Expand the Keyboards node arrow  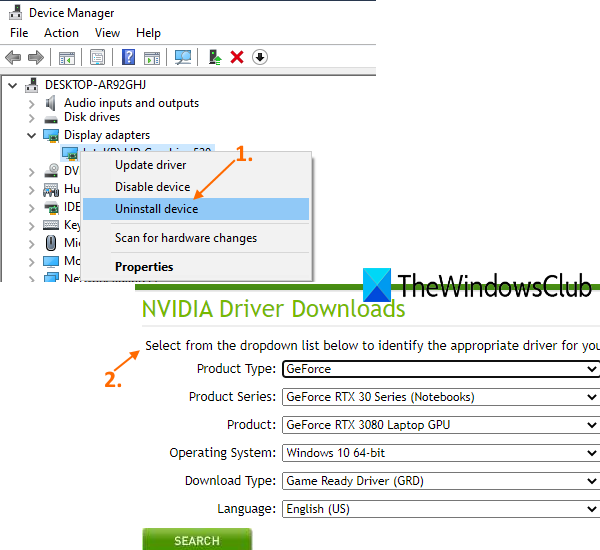[x=31, y=226]
